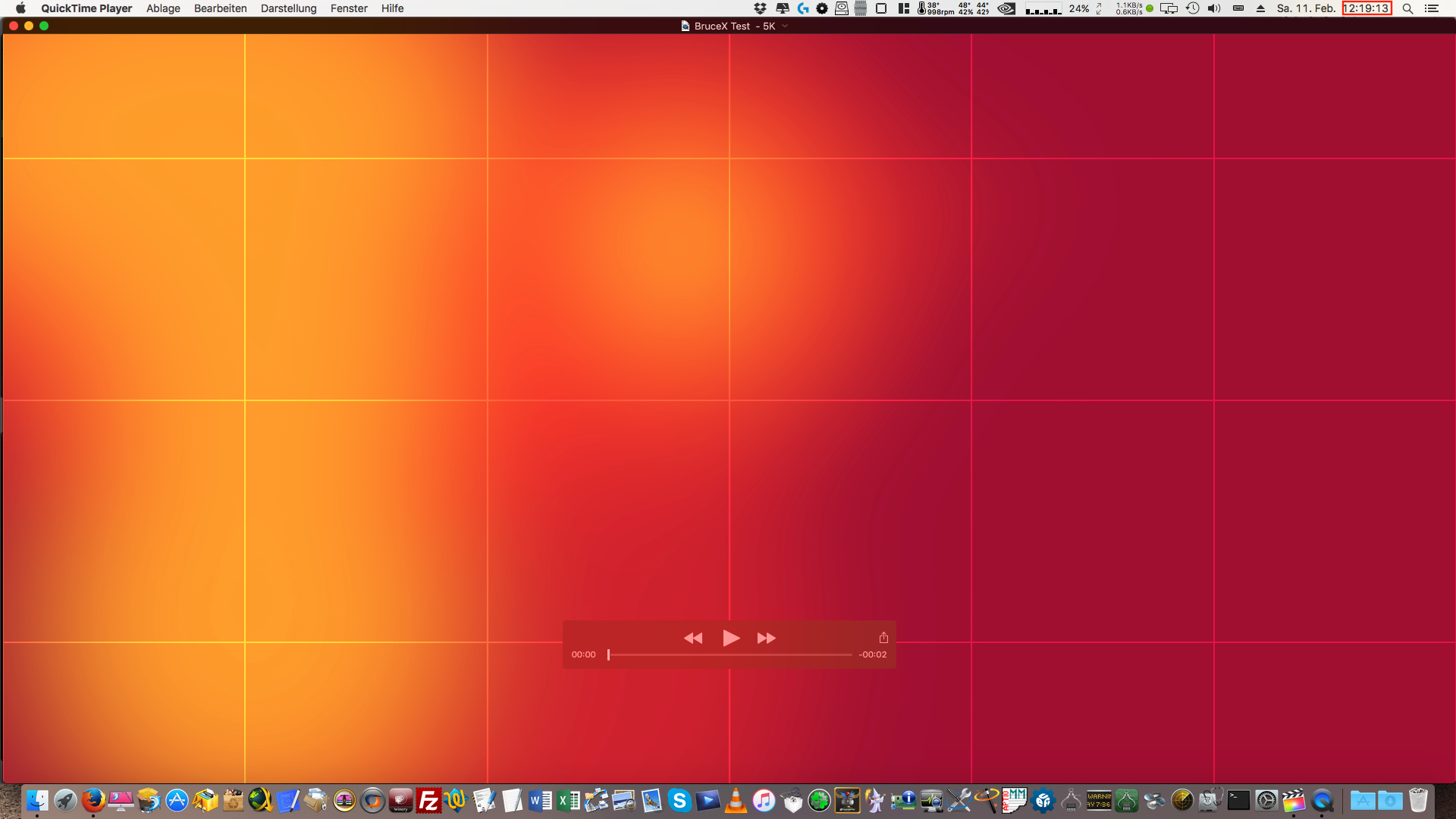Open Spotlight search magnifier in menu bar
Viewport: 1456px width, 819px height.
tap(1407, 8)
